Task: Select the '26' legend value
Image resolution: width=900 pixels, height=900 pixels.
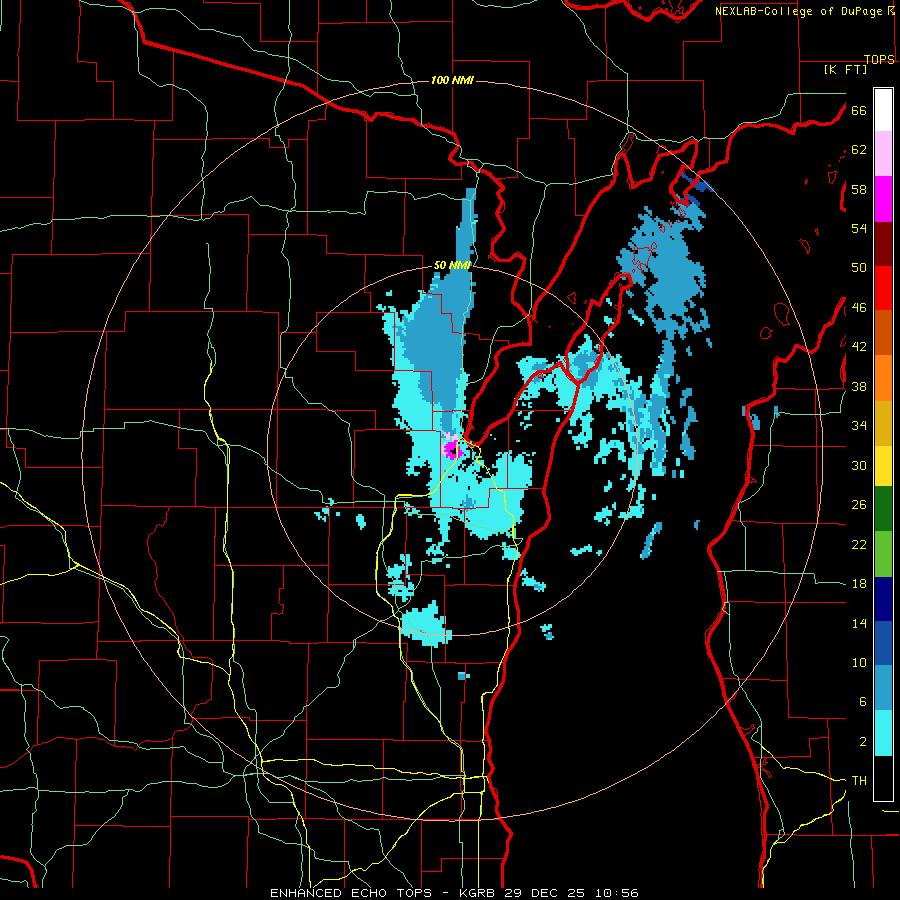Action: (x=859, y=505)
